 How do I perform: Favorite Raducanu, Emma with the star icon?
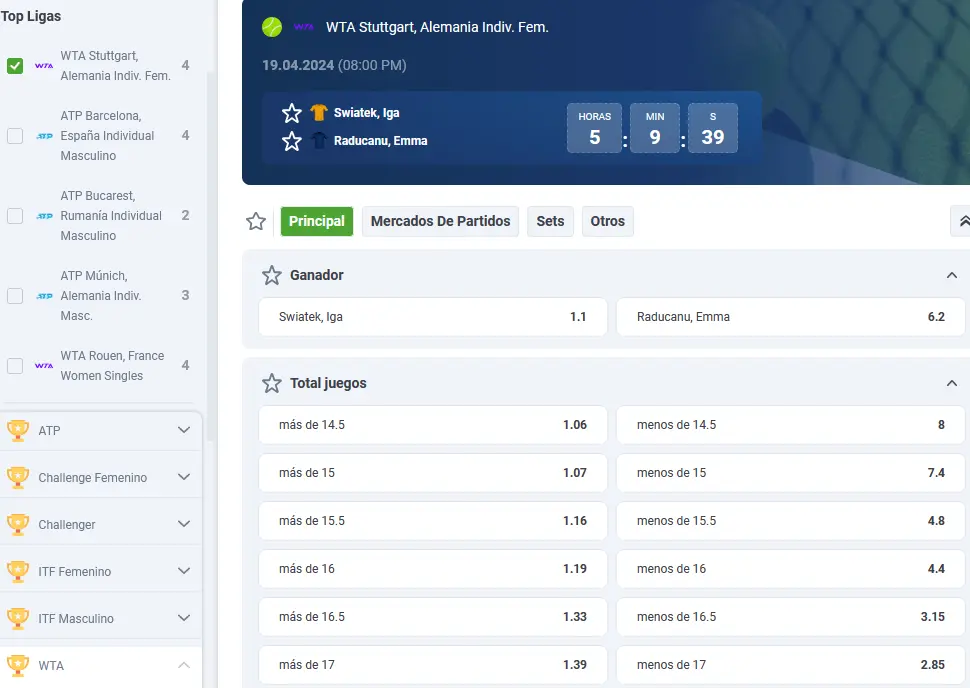point(292,141)
